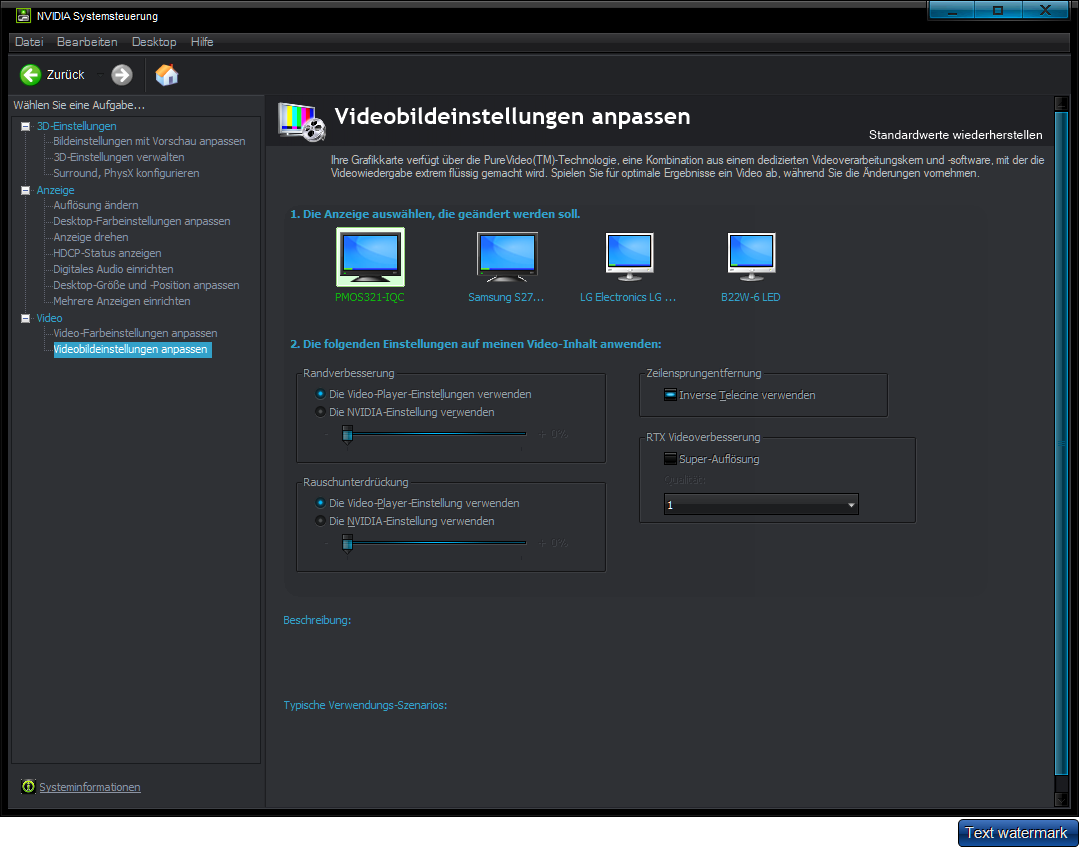1079x847 pixels.
Task: Click the vertical scrollbar down arrow
Action: tap(1061, 798)
